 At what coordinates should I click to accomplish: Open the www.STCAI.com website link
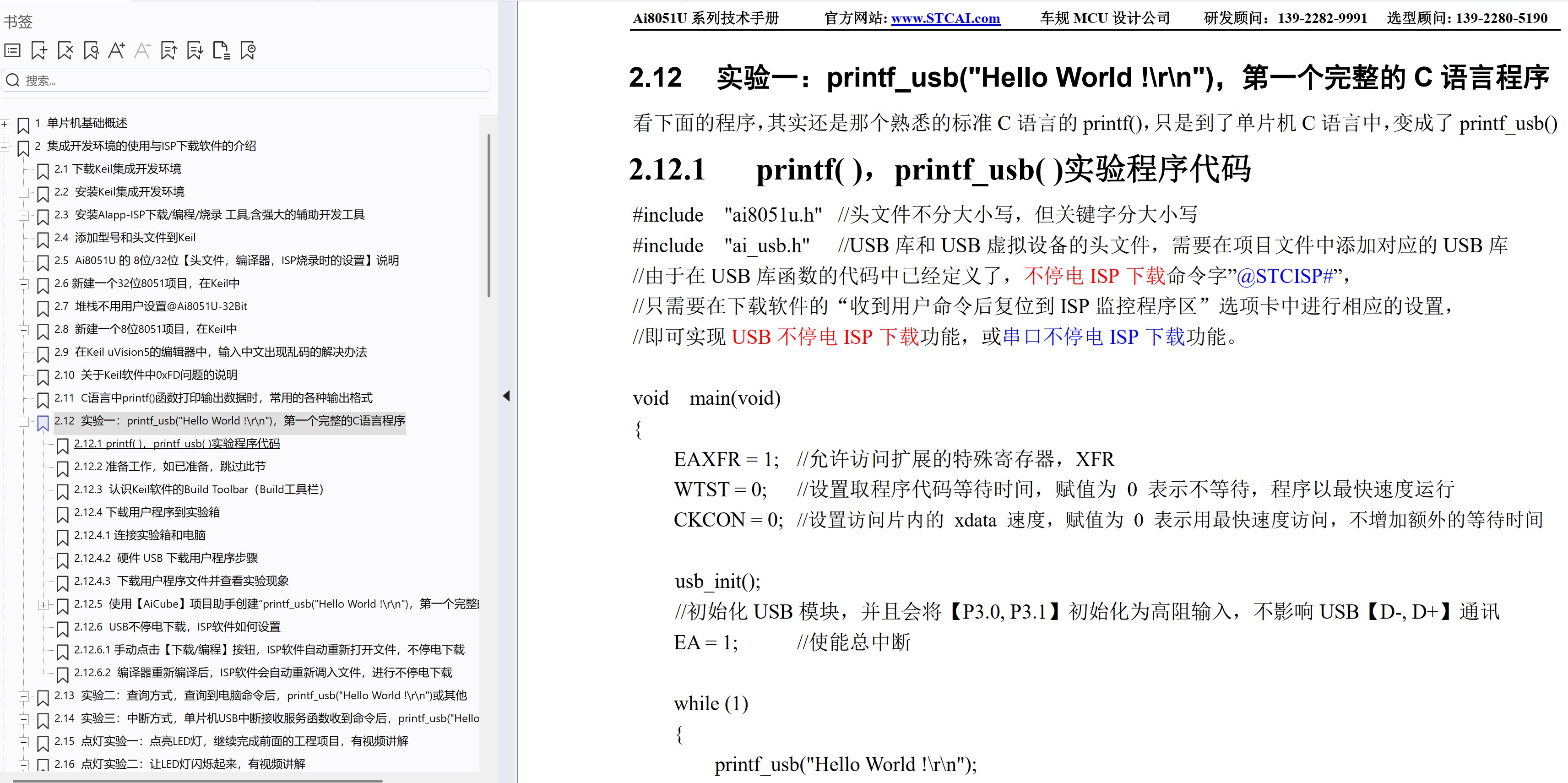click(945, 18)
